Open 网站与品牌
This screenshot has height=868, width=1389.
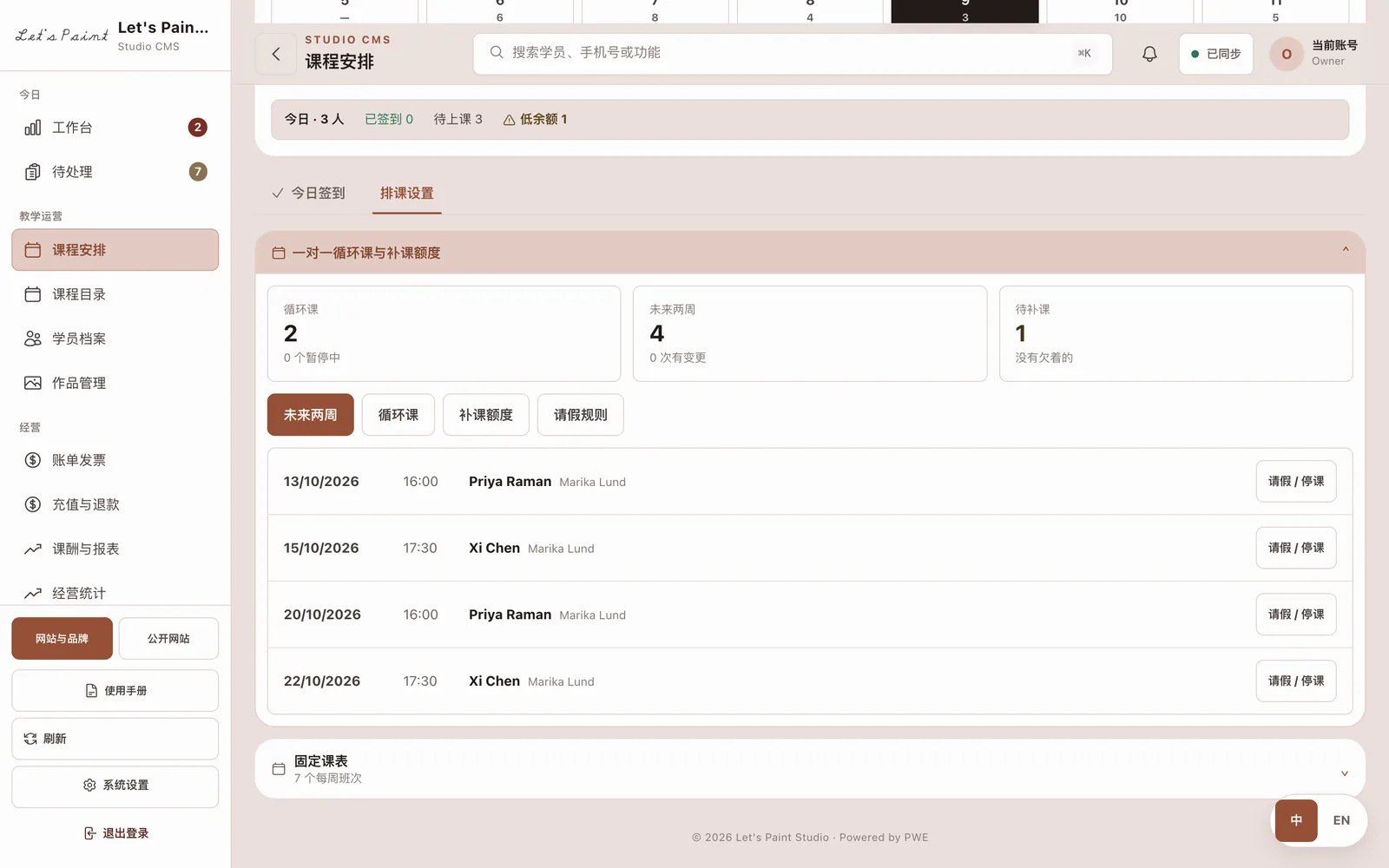click(x=63, y=639)
